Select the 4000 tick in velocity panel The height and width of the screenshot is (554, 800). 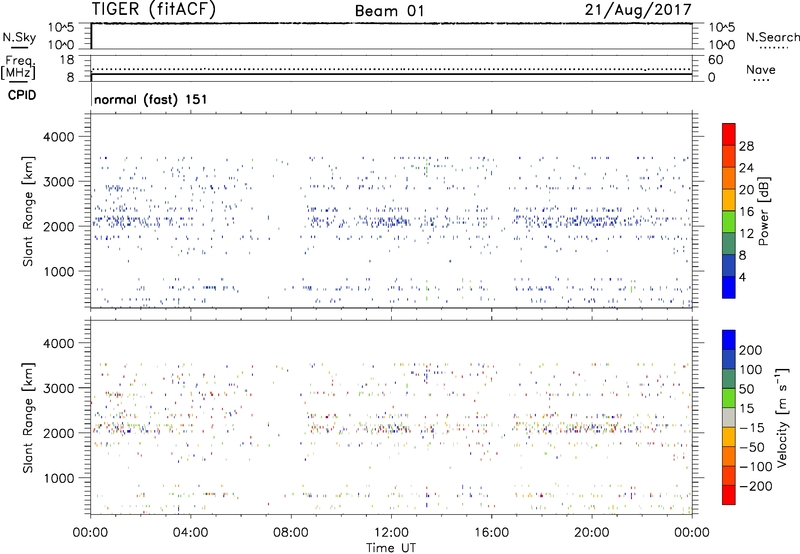click(59, 343)
